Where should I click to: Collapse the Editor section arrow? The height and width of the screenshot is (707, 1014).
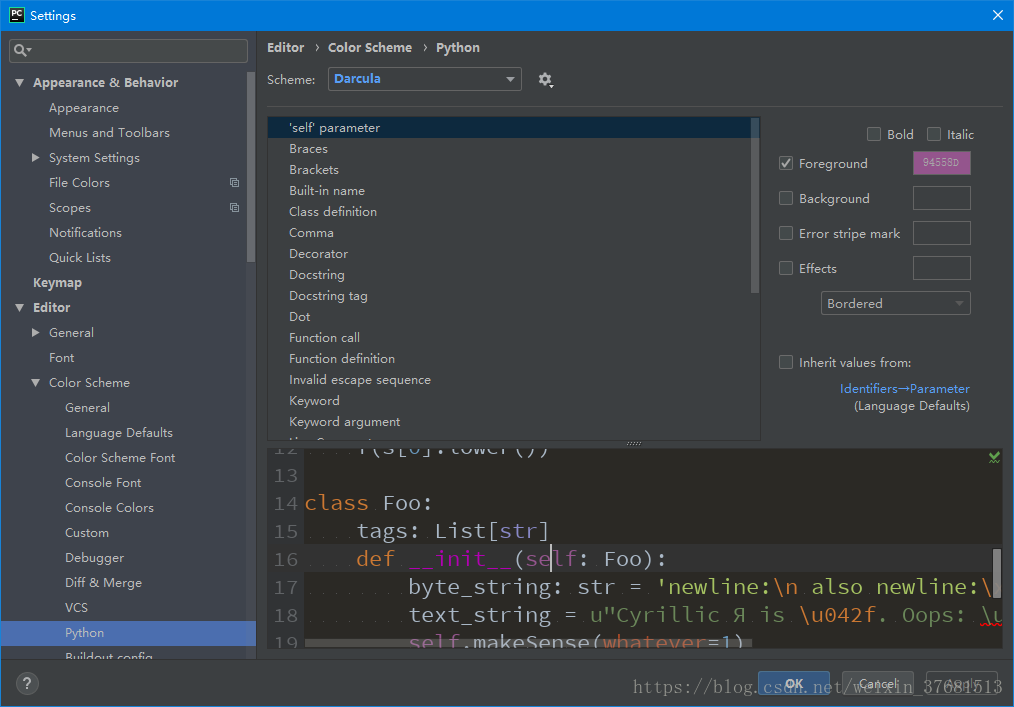point(19,308)
